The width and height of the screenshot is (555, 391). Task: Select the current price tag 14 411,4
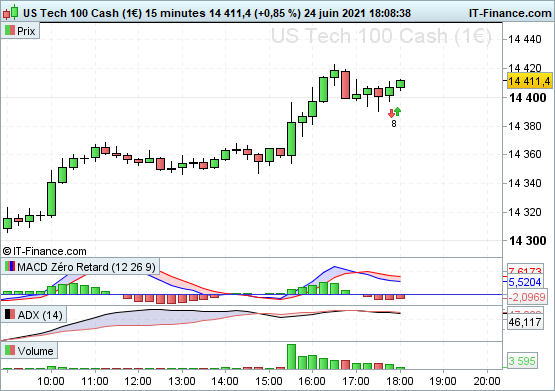point(529,81)
